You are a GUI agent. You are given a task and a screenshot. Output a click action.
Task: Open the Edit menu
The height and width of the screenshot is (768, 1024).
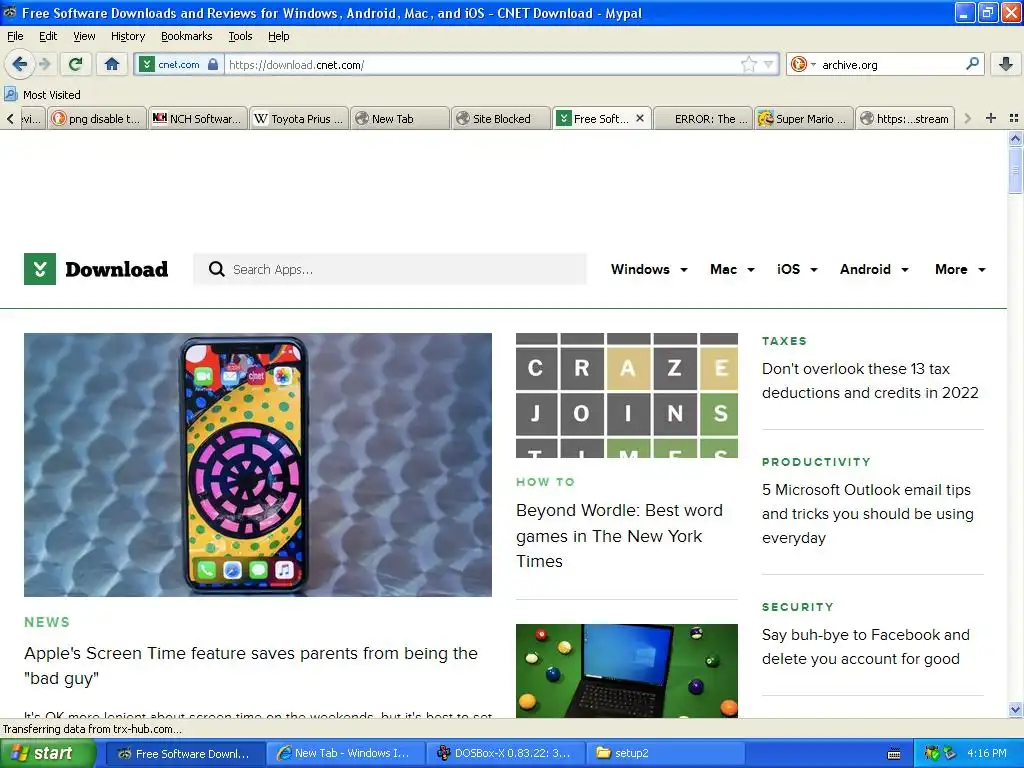pos(48,36)
